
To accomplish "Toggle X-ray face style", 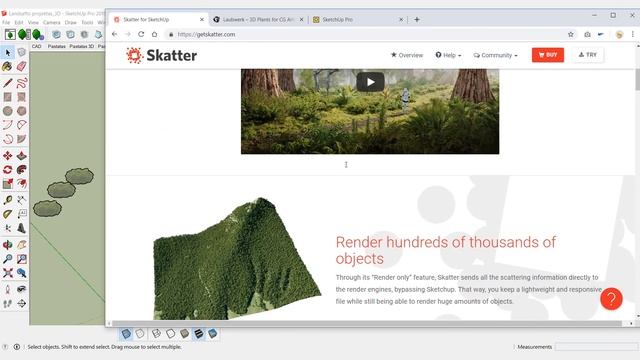I will [126, 334].
